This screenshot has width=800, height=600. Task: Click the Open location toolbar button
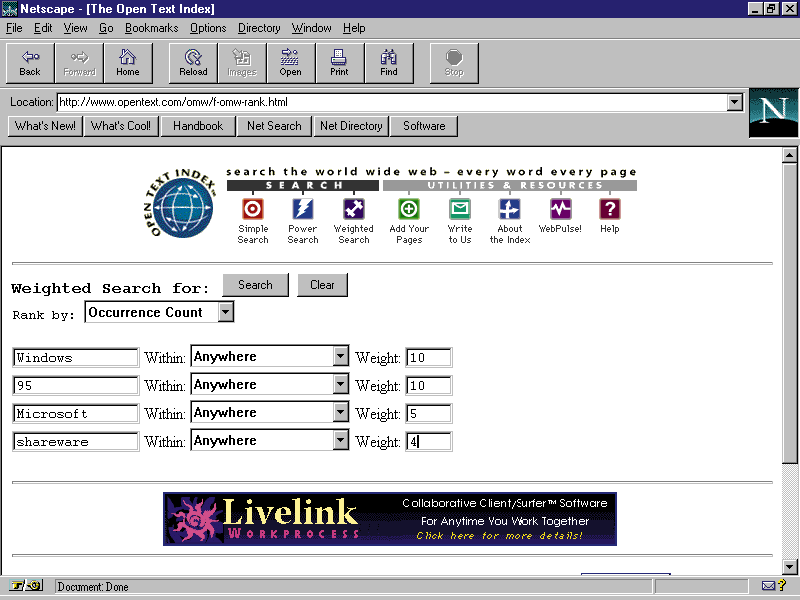point(290,63)
